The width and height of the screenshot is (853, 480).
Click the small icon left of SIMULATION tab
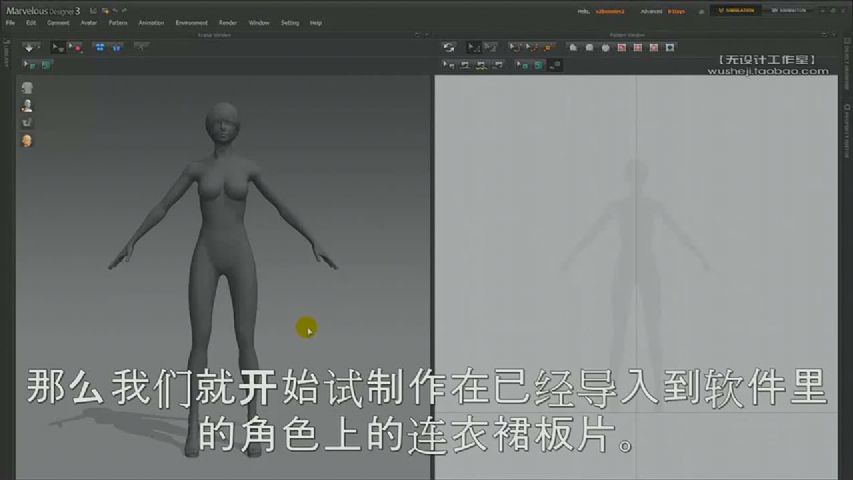coord(701,11)
